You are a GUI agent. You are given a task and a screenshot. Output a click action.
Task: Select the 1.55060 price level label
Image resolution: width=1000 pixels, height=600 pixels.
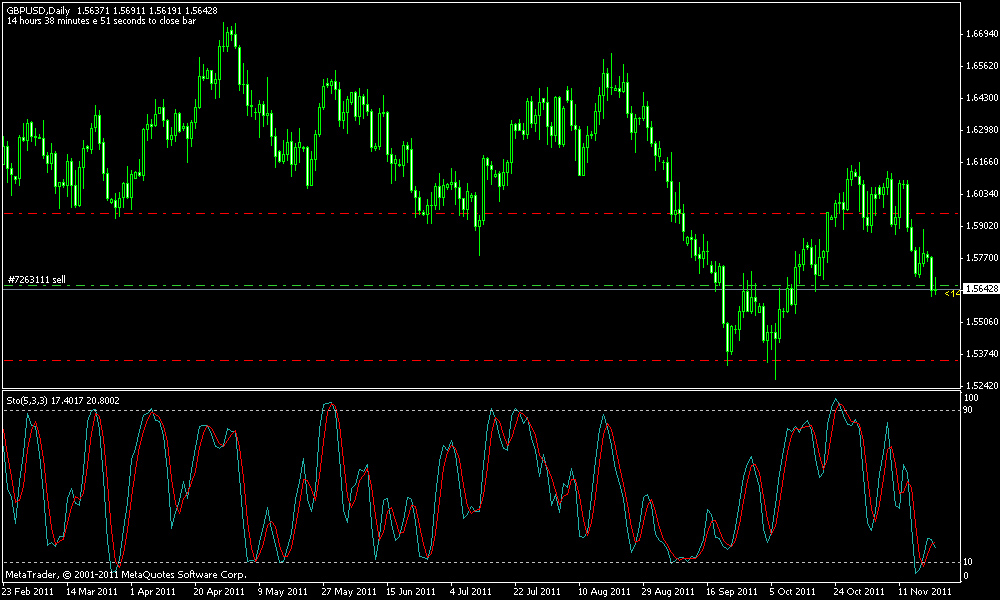coord(982,321)
